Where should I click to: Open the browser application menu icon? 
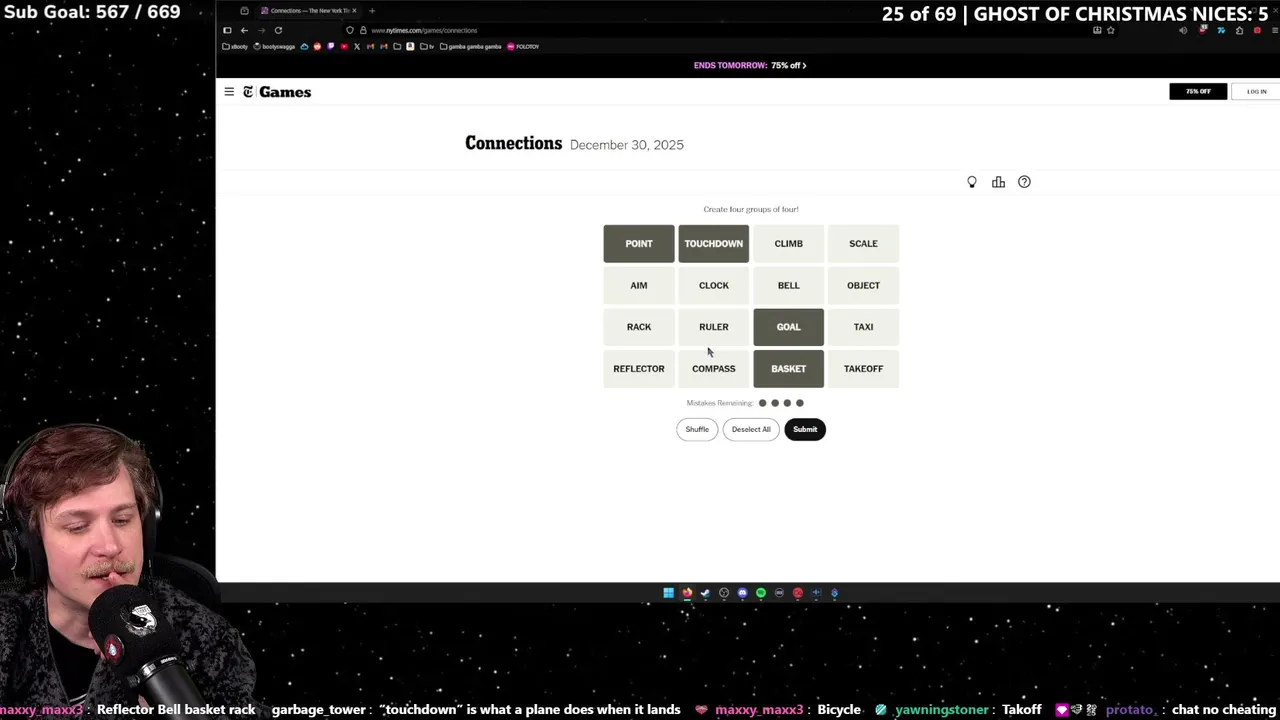pos(1274,30)
